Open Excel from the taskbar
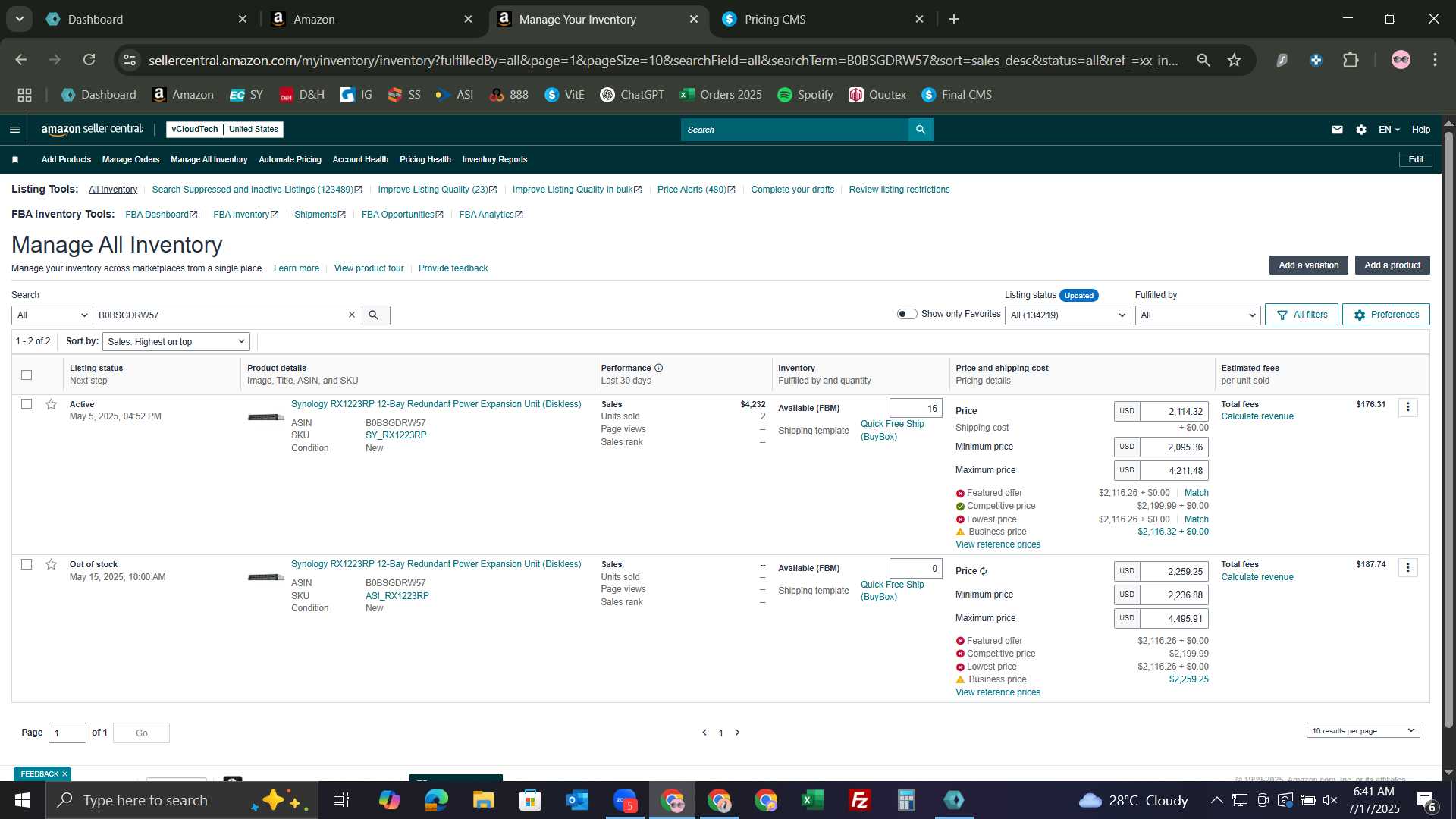This screenshot has width=1456, height=819. point(812,800)
